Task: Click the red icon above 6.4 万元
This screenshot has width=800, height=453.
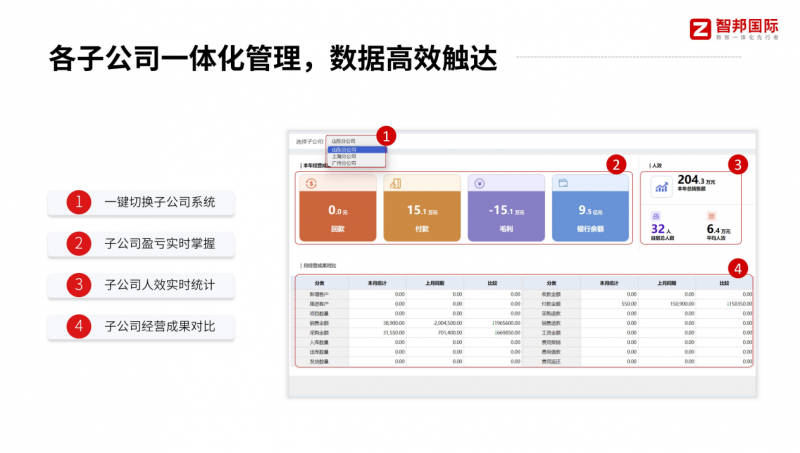Action: 711,215
